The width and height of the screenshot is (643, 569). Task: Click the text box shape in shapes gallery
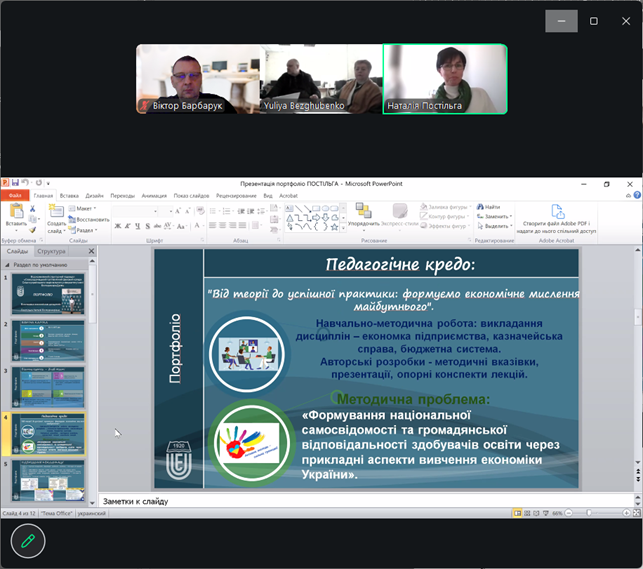289,209
